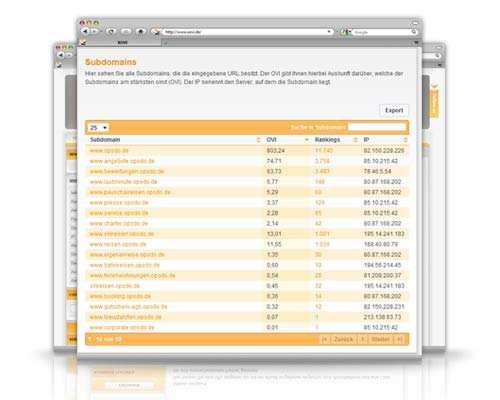The width and height of the screenshot is (500, 400).
Task: Click the toolbar pill button in the title bar
Action: tap(415, 23)
